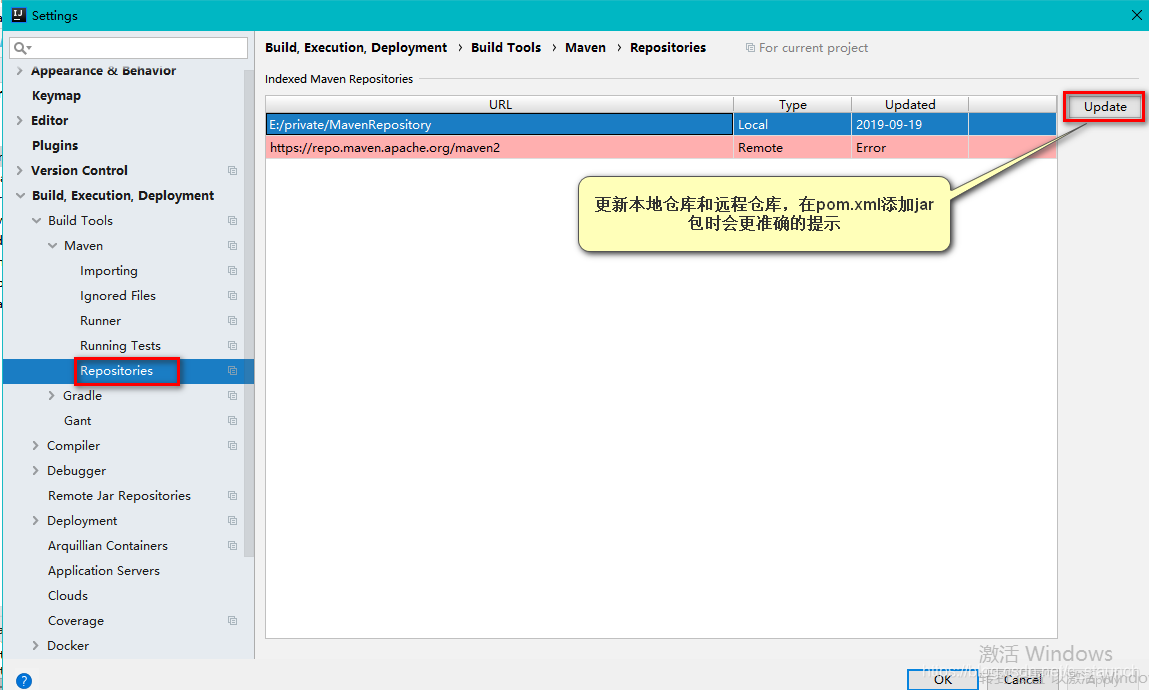The height and width of the screenshot is (690, 1149).
Task: Click the settings search field
Action: (x=129, y=48)
